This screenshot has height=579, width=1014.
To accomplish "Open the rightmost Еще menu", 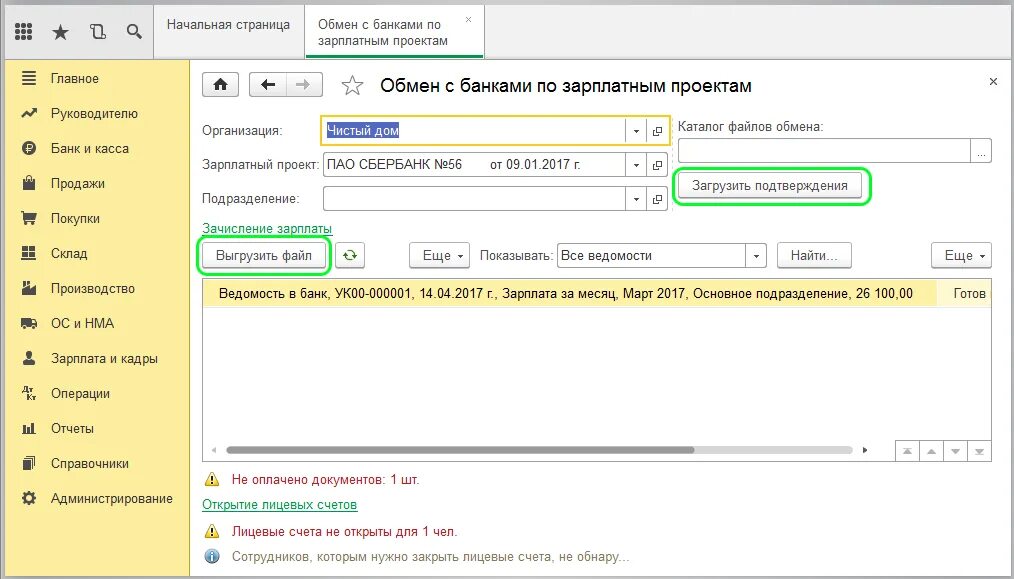I will (x=961, y=256).
